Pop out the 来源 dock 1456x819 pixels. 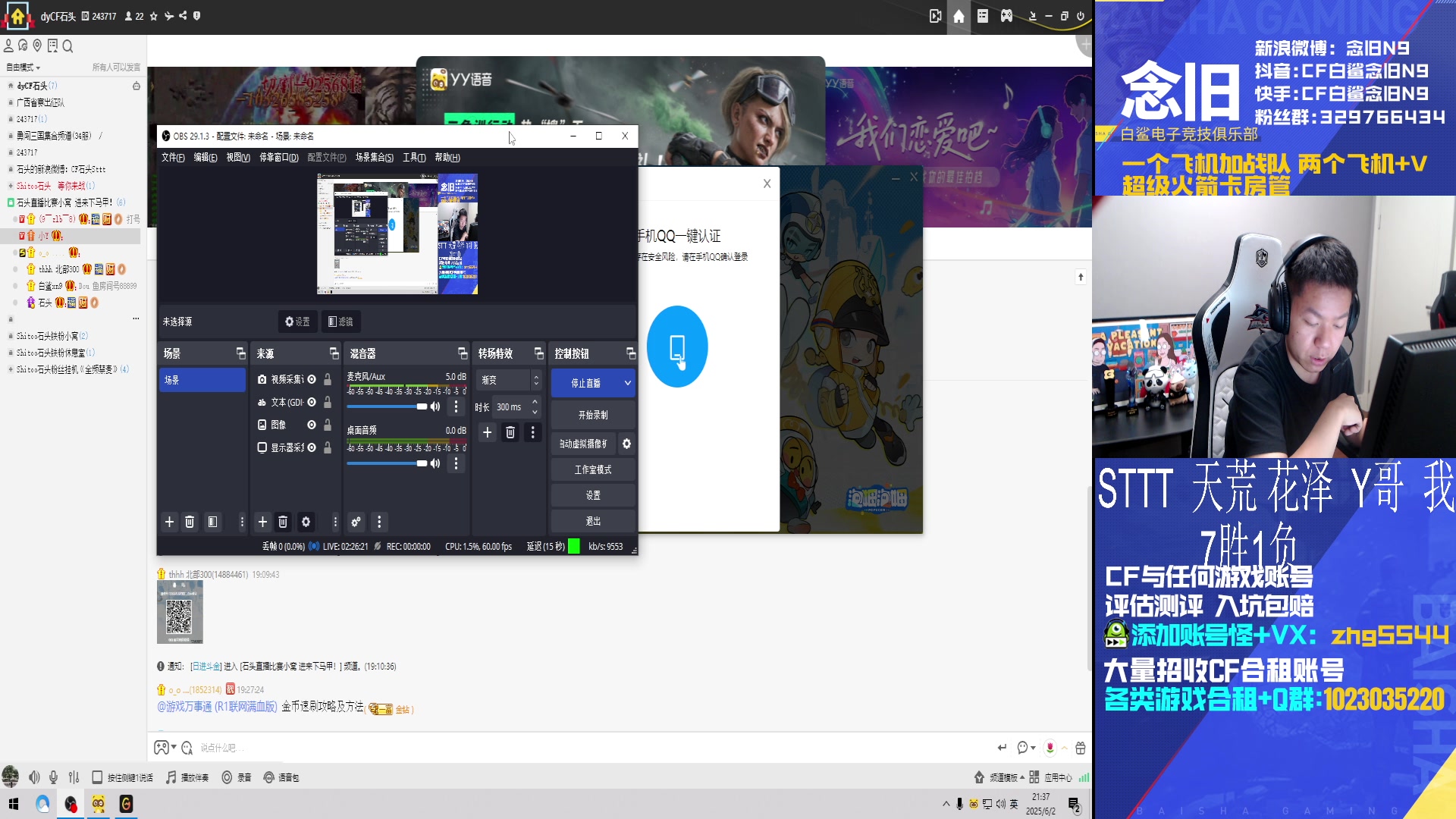334,353
